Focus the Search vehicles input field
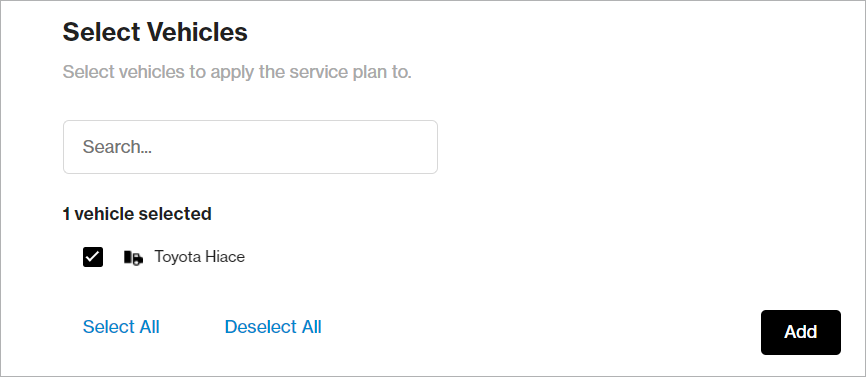This screenshot has width=866, height=377. (250, 147)
